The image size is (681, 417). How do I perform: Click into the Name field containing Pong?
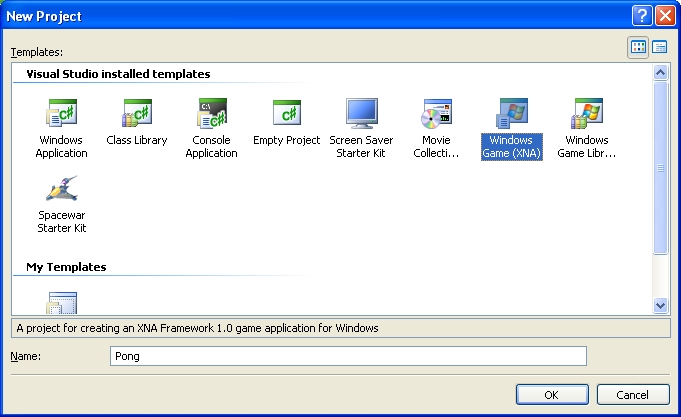point(348,356)
